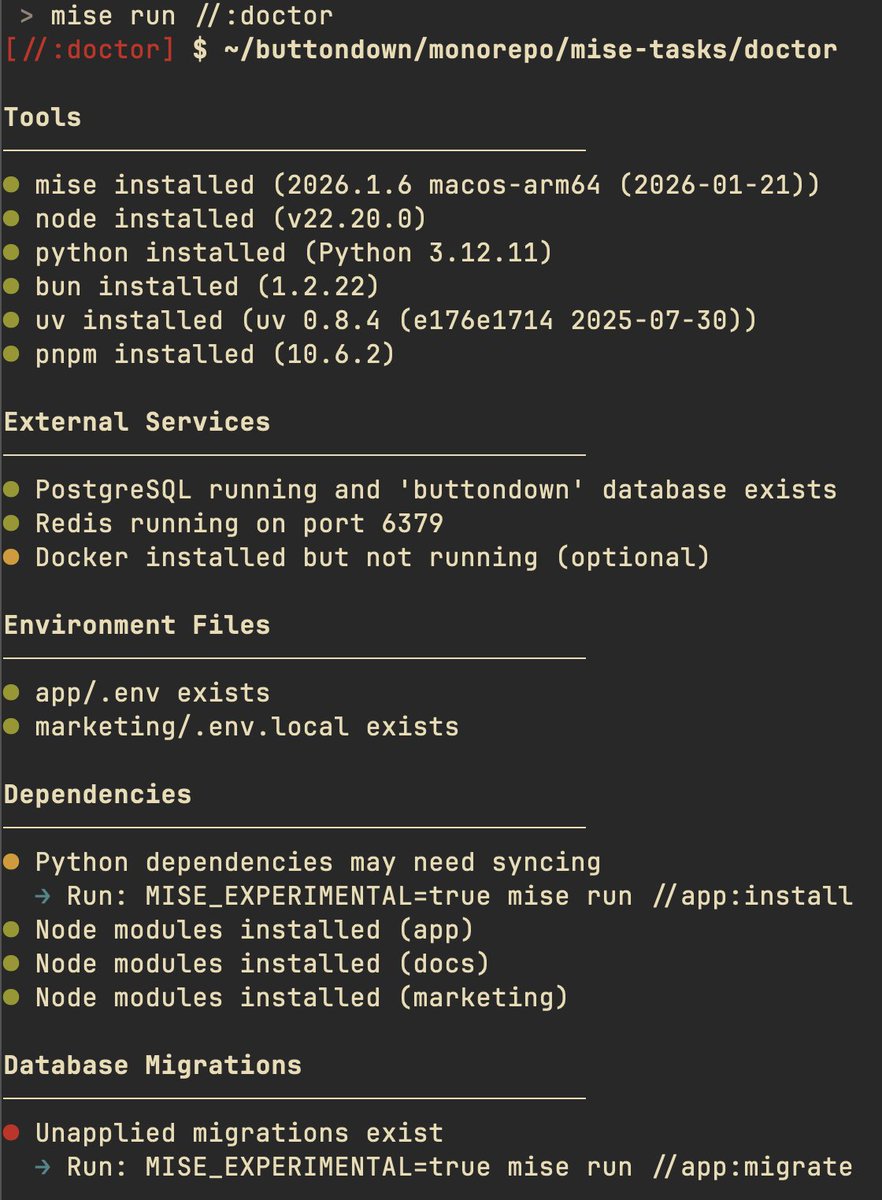
Task: Click the green dot beside mise installed
Action: (x=11, y=185)
